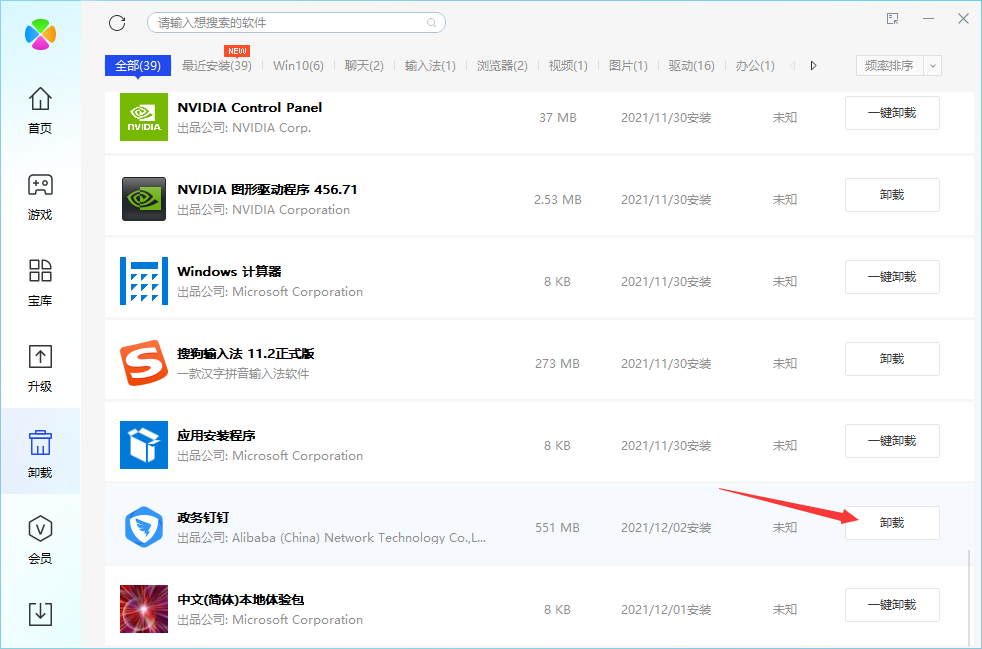Show previous category tabs with the left arrow
Screen dimensions: 982x649
(x=793, y=66)
